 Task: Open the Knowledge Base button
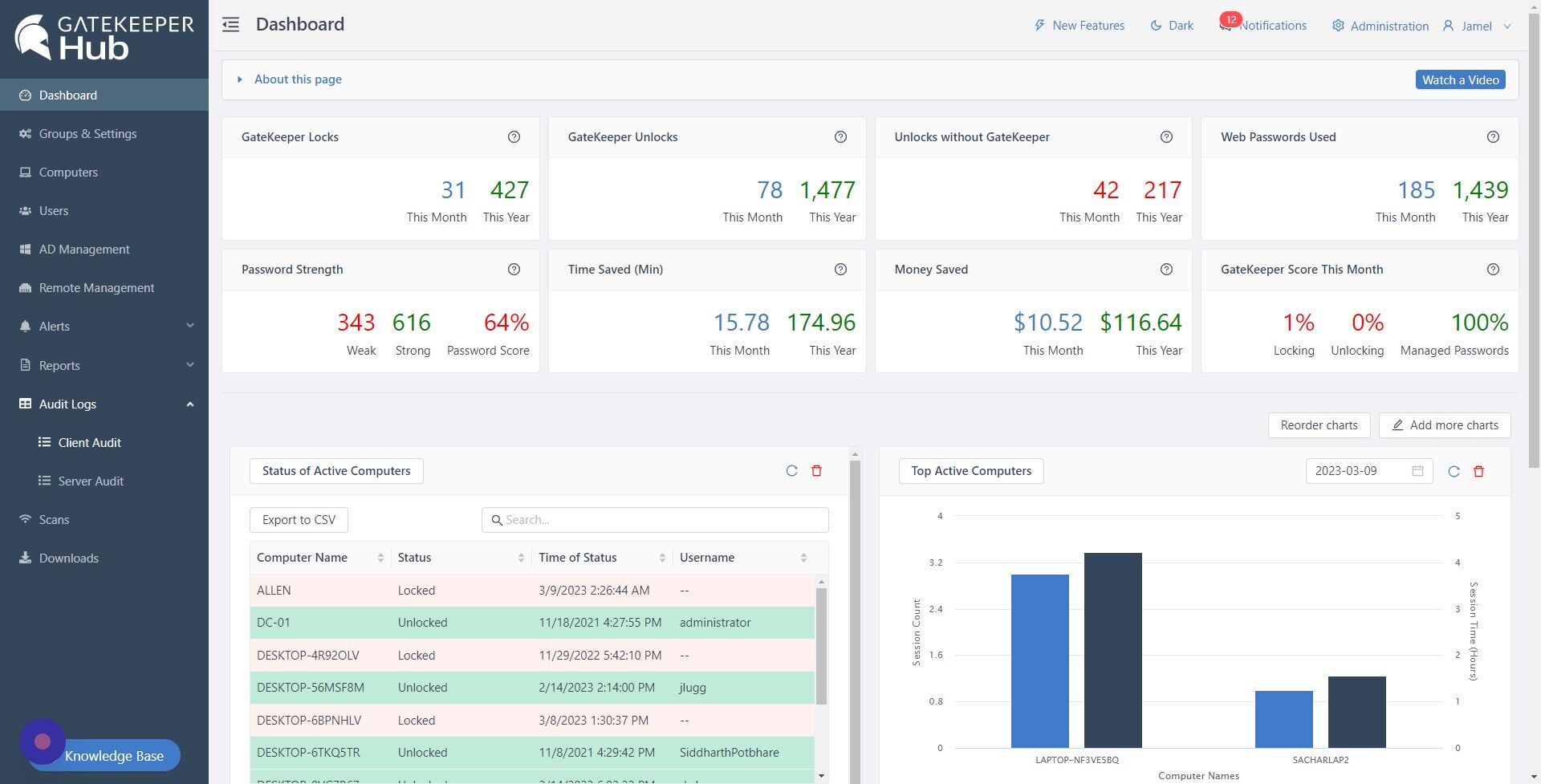(x=114, y=756)
